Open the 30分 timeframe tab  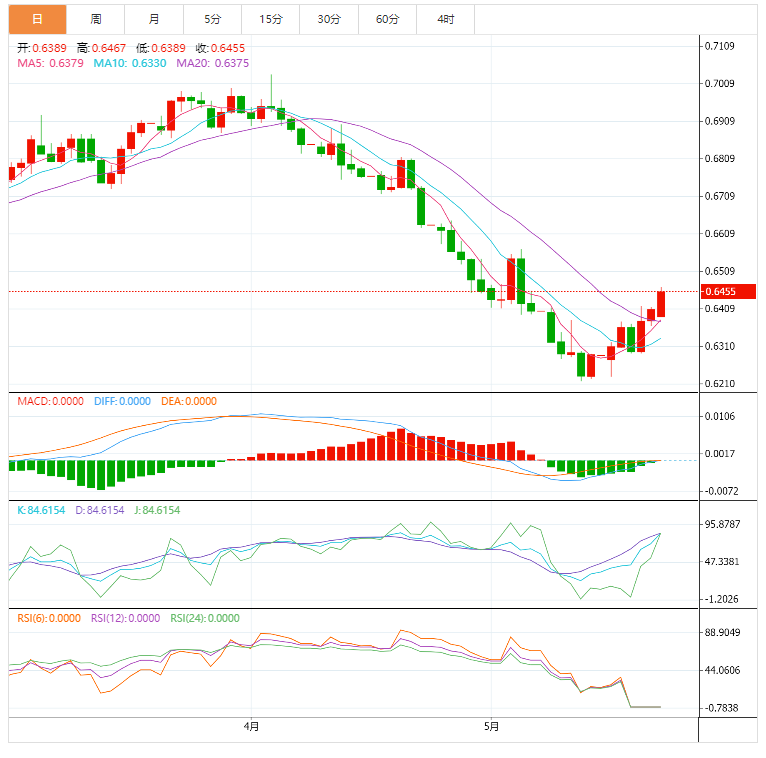click(x=329, y=19)
